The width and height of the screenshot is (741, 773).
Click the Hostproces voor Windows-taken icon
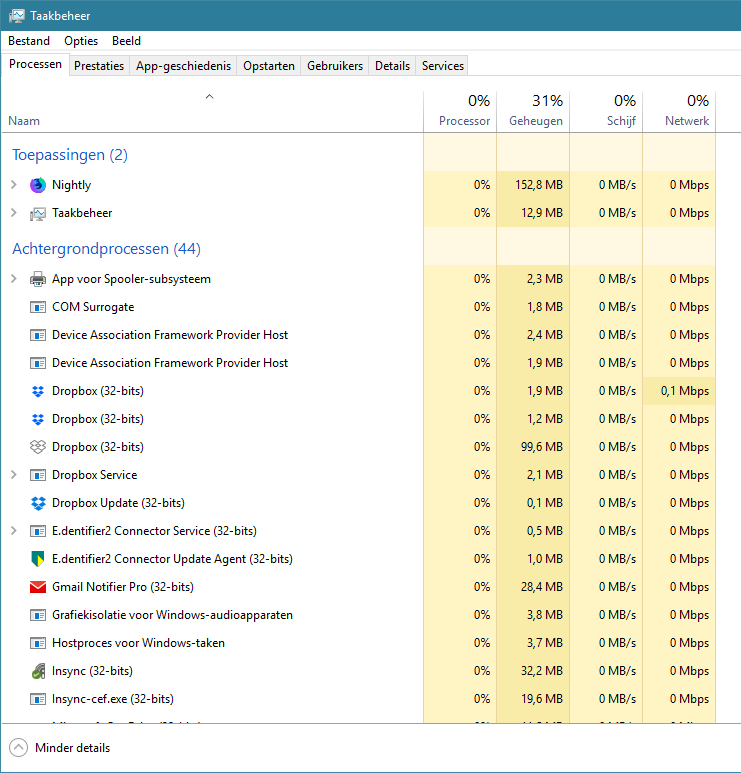pyautogui.click(x=38, y=643)
